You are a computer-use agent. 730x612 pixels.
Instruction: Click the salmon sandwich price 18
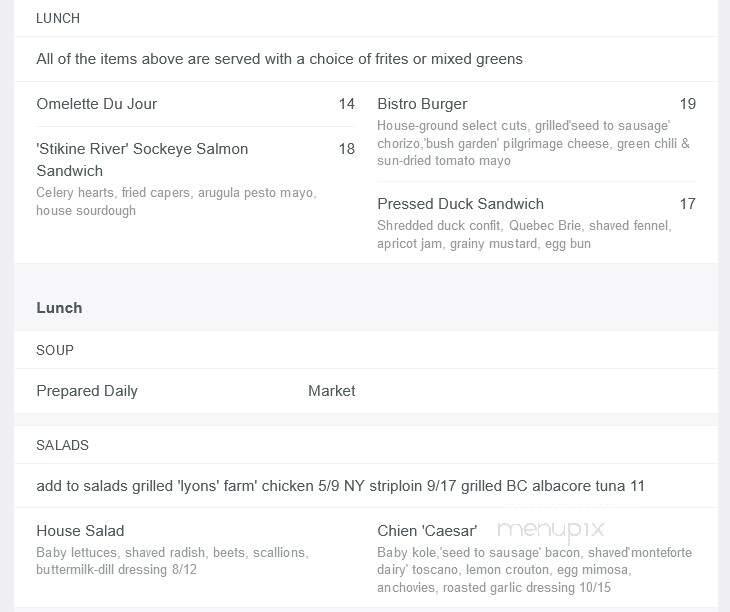tap(347, 149)
